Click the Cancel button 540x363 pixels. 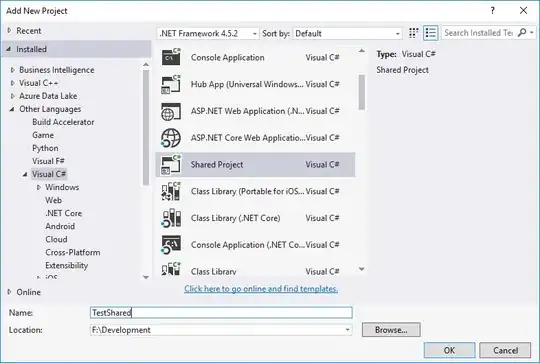click(505, 350)
